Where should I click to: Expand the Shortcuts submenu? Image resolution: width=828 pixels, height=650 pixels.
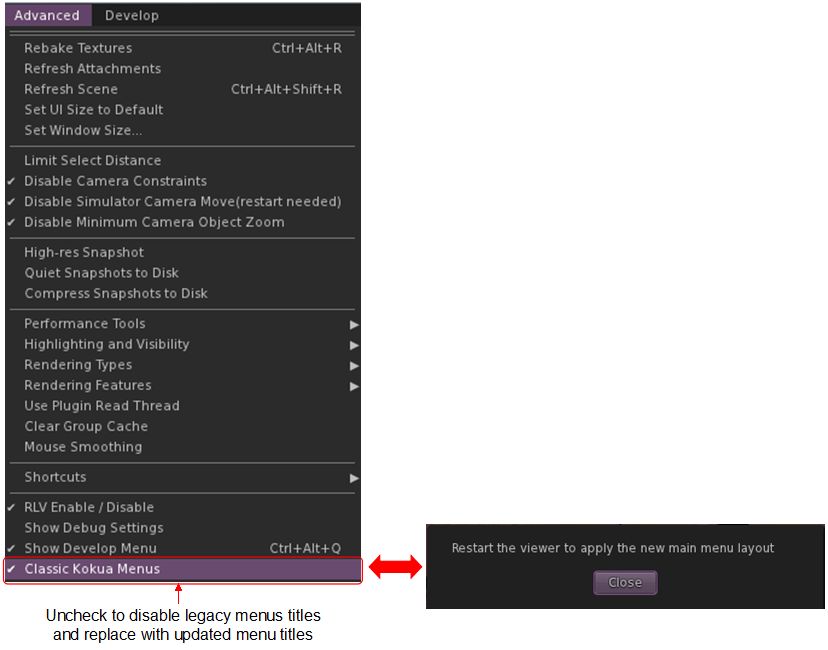(x=55, y=477)
